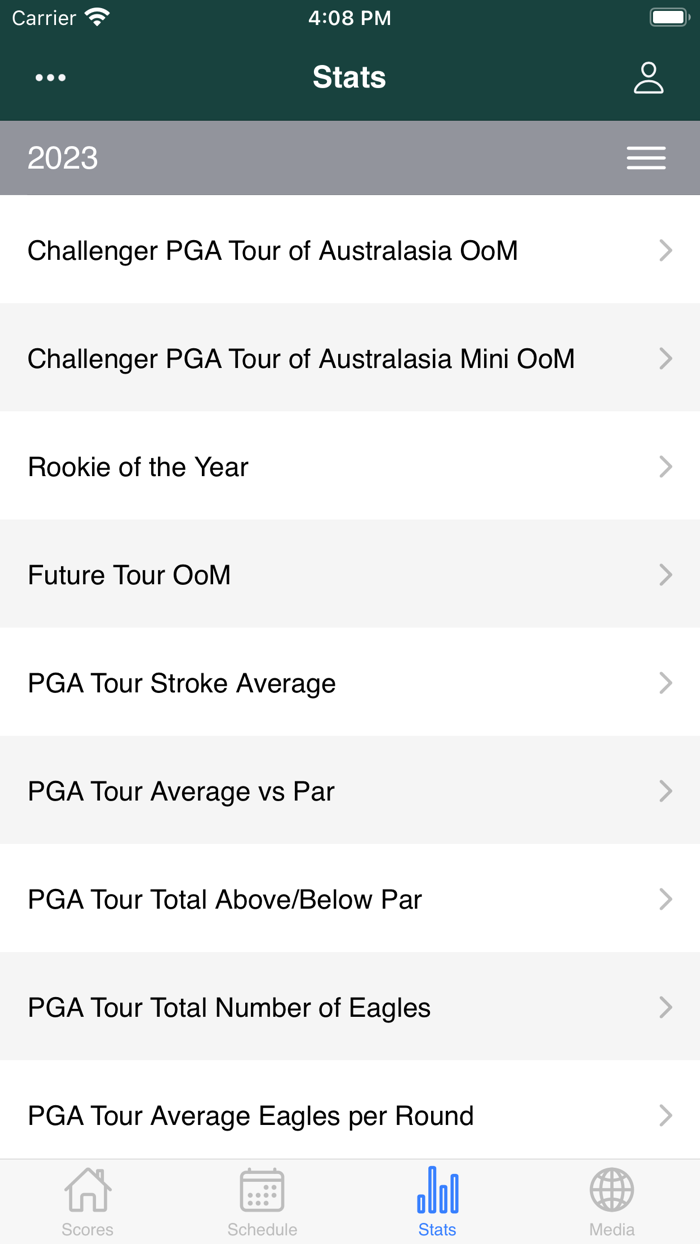Screen dimensions: 700x1244
Task: Switch to the Media tab
Action: [x=612, y=1201]
